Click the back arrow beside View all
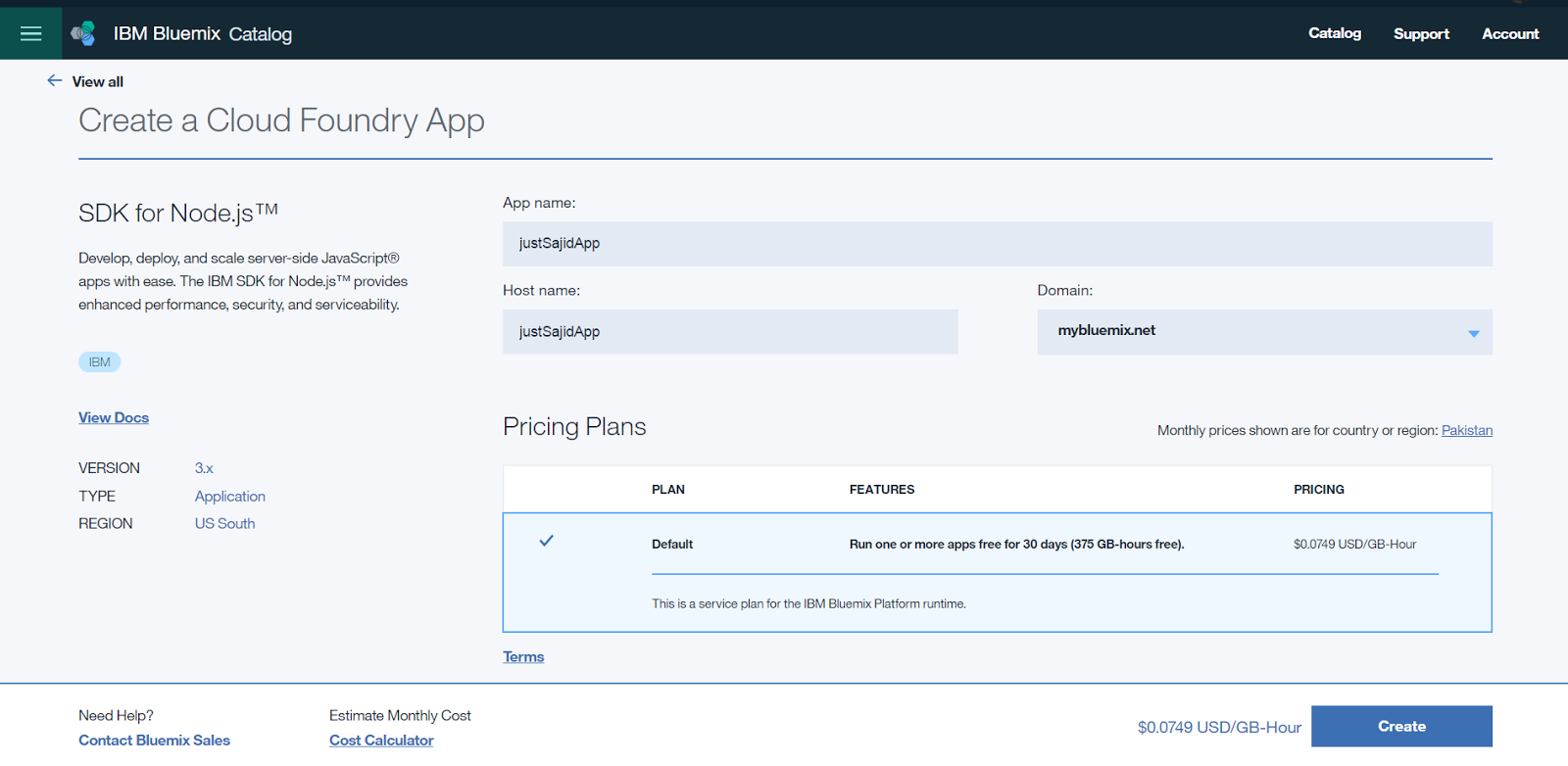This screenshot has height=766, width=1568. [x=55, y=80]
